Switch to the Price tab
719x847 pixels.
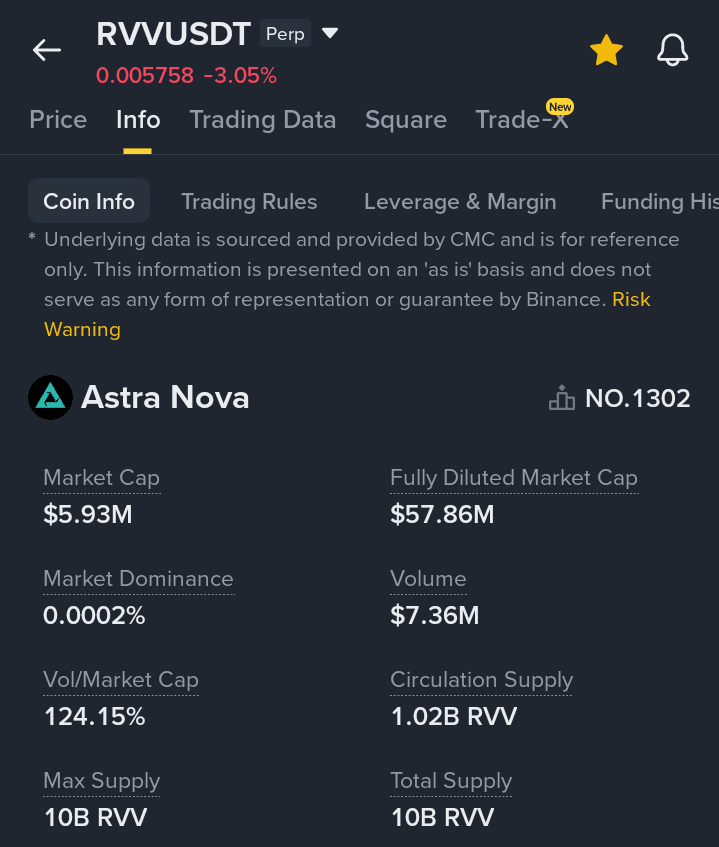tap(58, 119)
